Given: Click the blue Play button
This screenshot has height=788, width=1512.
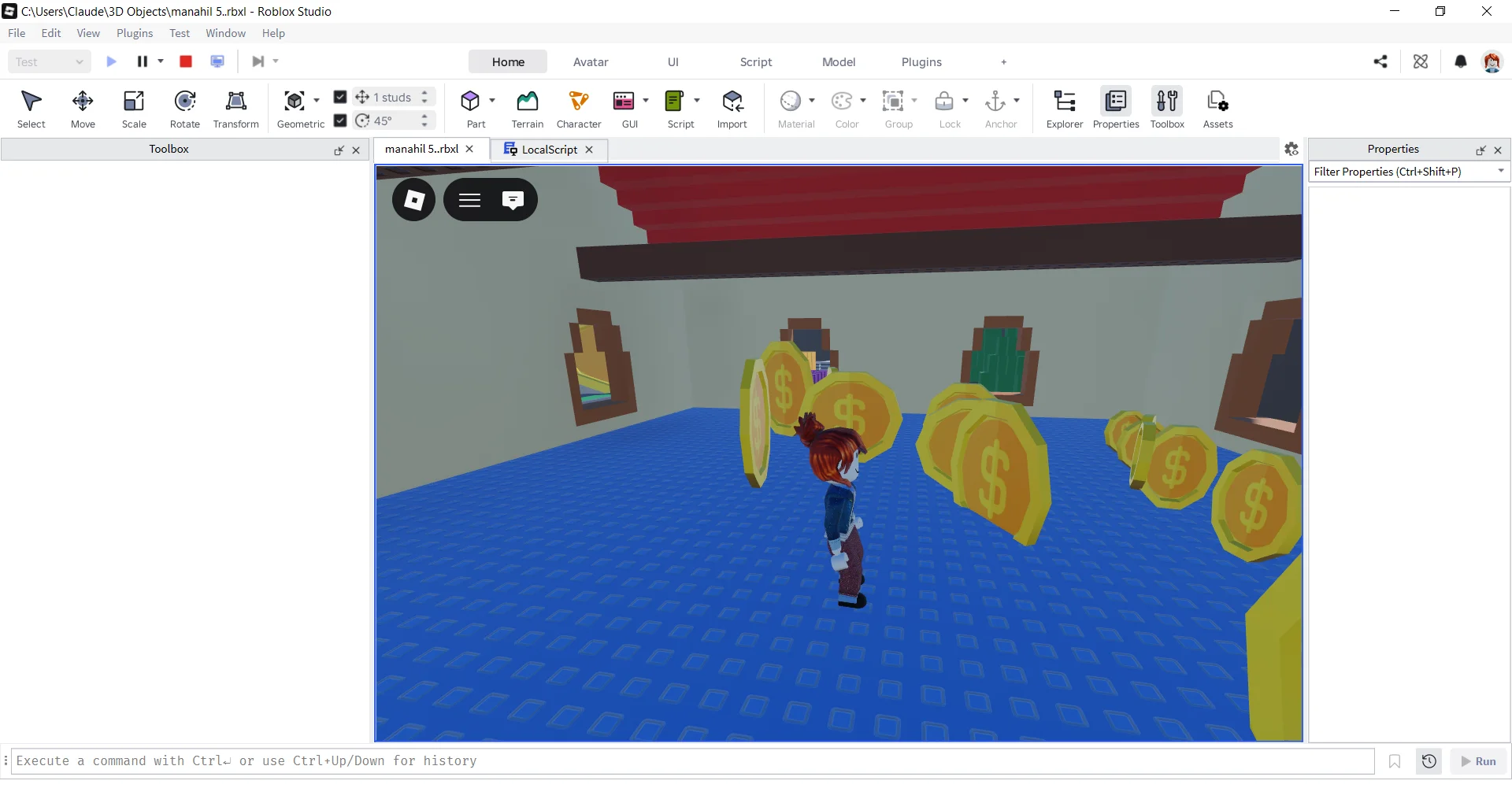Looking at the screenshot, I should tap(111, 61).
